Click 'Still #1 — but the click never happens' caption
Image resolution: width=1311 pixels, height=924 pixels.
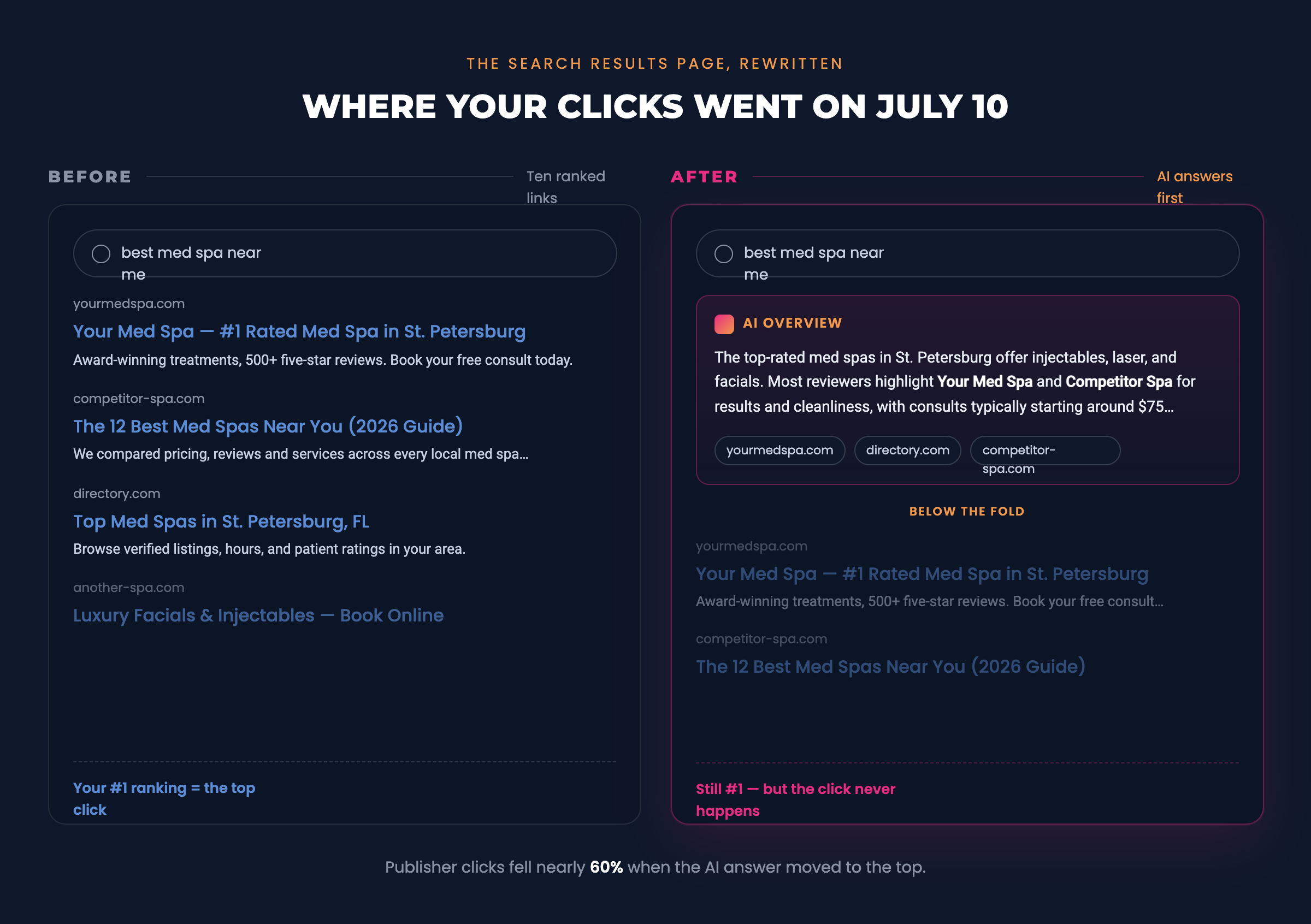(x=795, y=799)
